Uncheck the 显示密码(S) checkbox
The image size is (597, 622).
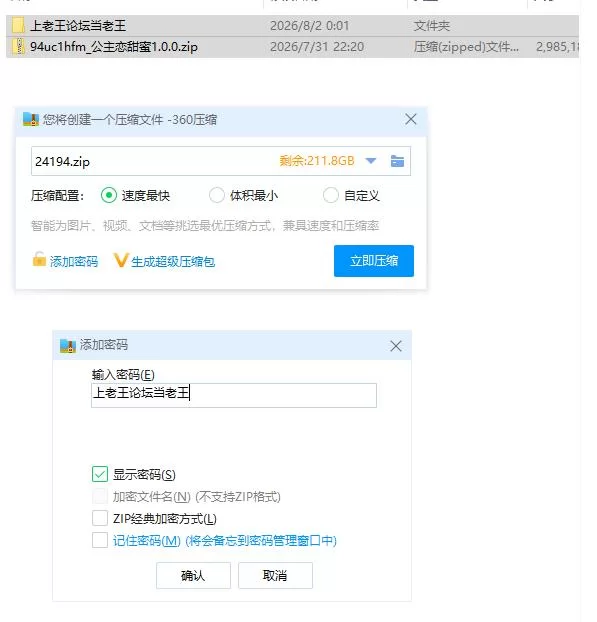(100, 474)
